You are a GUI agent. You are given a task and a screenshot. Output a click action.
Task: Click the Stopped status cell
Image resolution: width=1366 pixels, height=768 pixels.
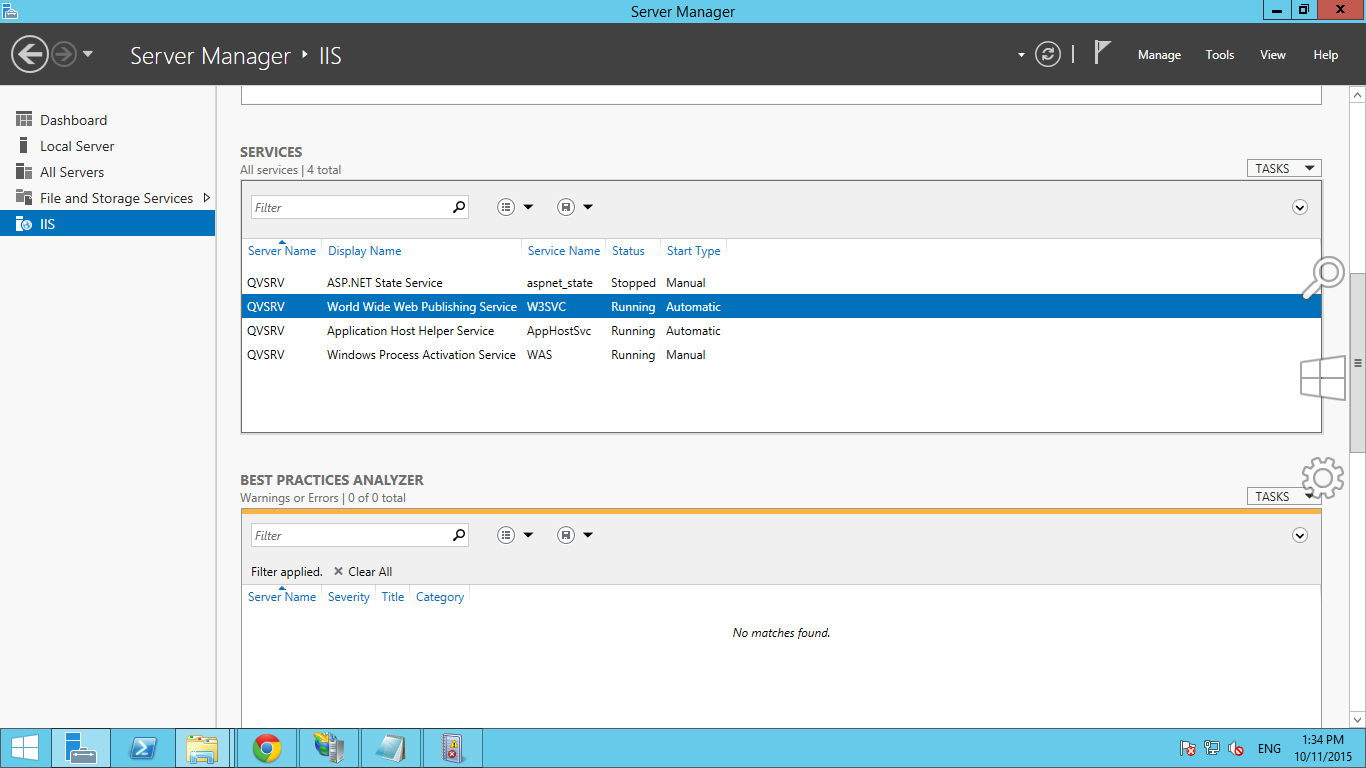(633, 283)
